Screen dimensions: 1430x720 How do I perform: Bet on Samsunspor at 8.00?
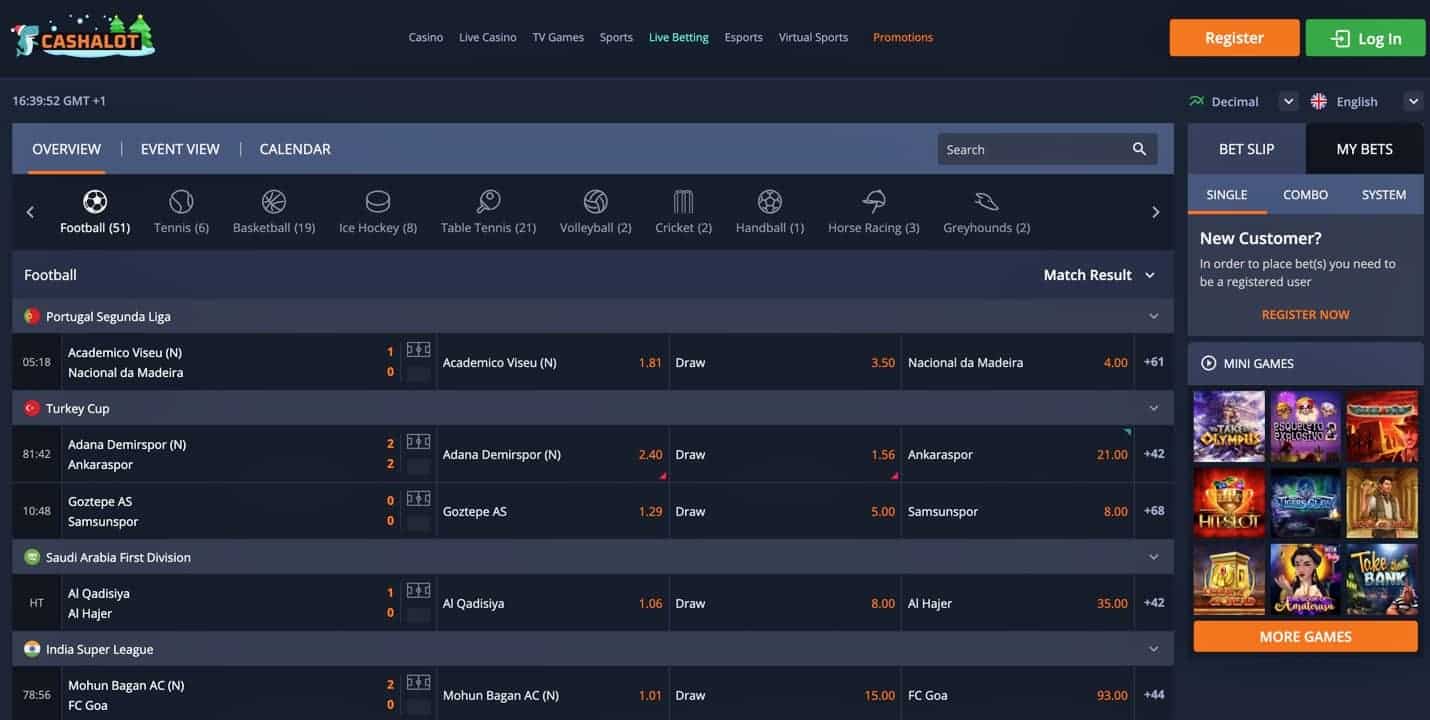click(1018, 511)
